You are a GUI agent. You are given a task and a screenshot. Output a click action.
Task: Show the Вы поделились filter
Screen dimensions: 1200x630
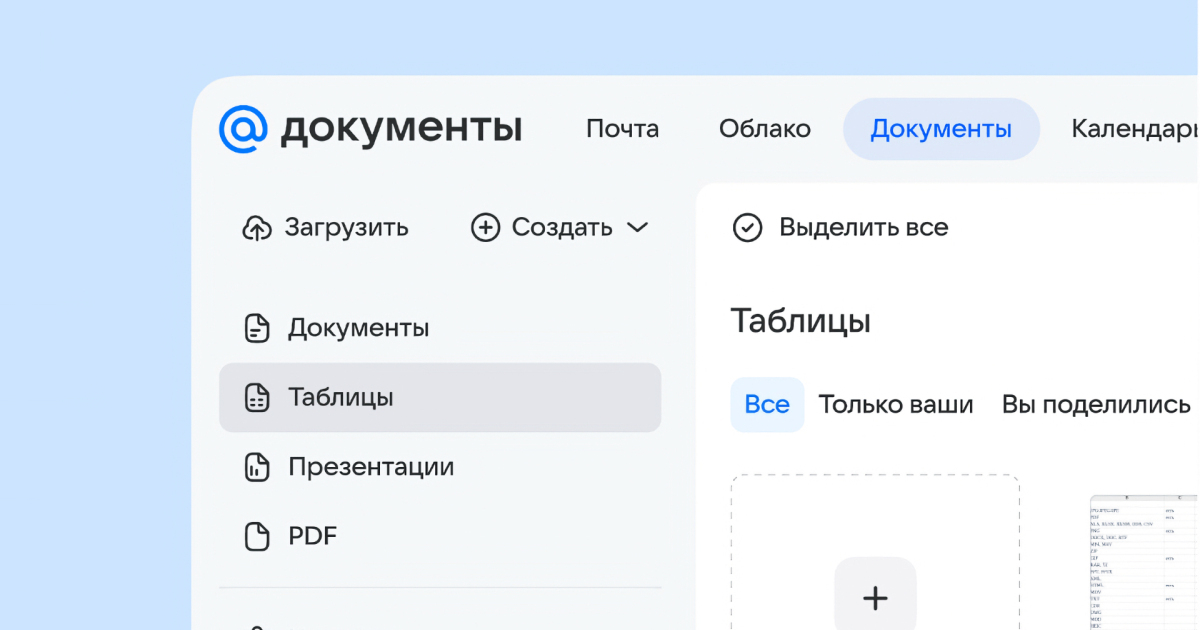(1096, 405)
